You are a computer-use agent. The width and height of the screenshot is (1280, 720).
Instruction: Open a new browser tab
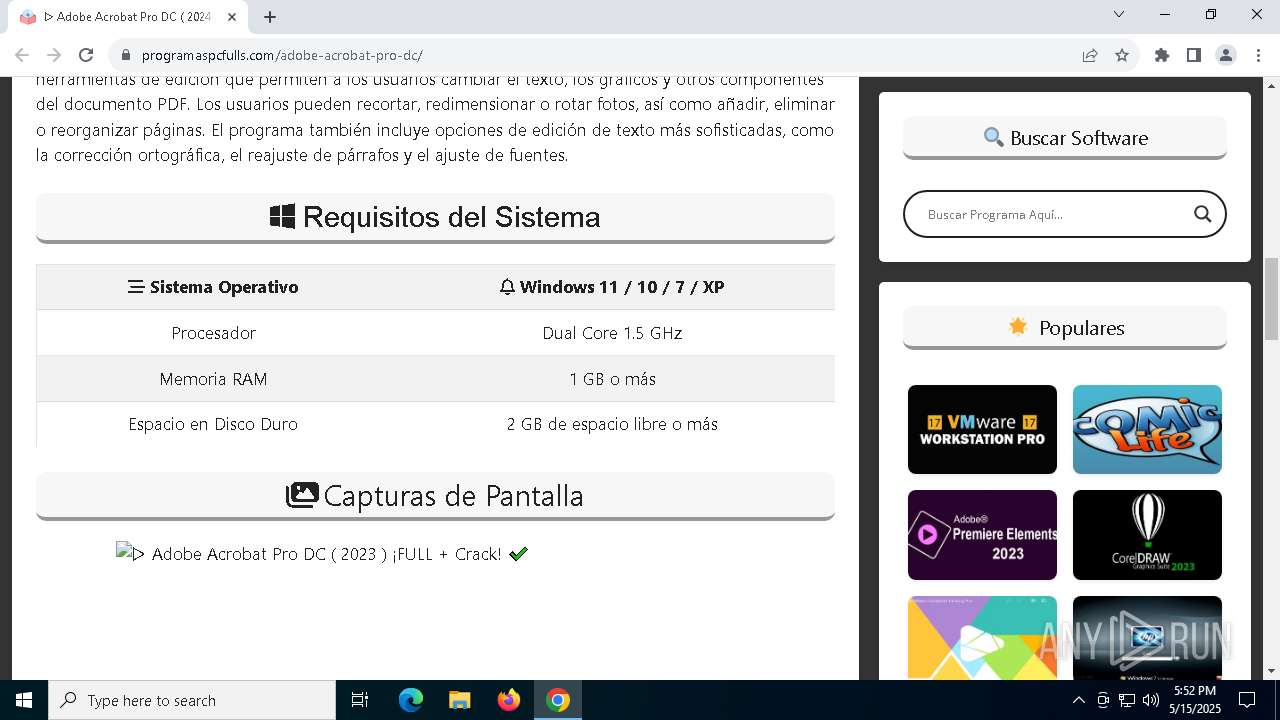tap(270, 17)
